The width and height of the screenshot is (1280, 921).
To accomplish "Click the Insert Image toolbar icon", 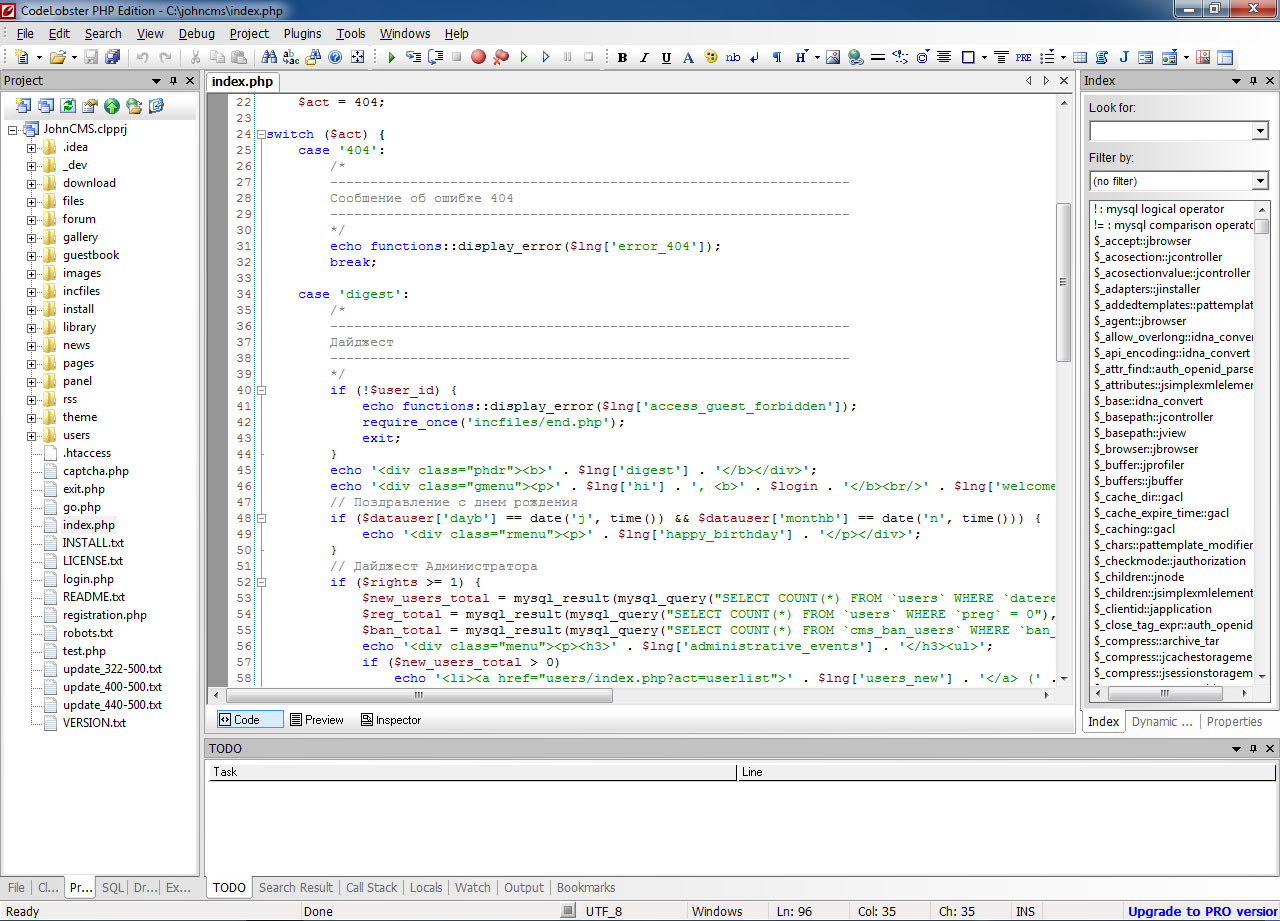I will click(832, 58).
